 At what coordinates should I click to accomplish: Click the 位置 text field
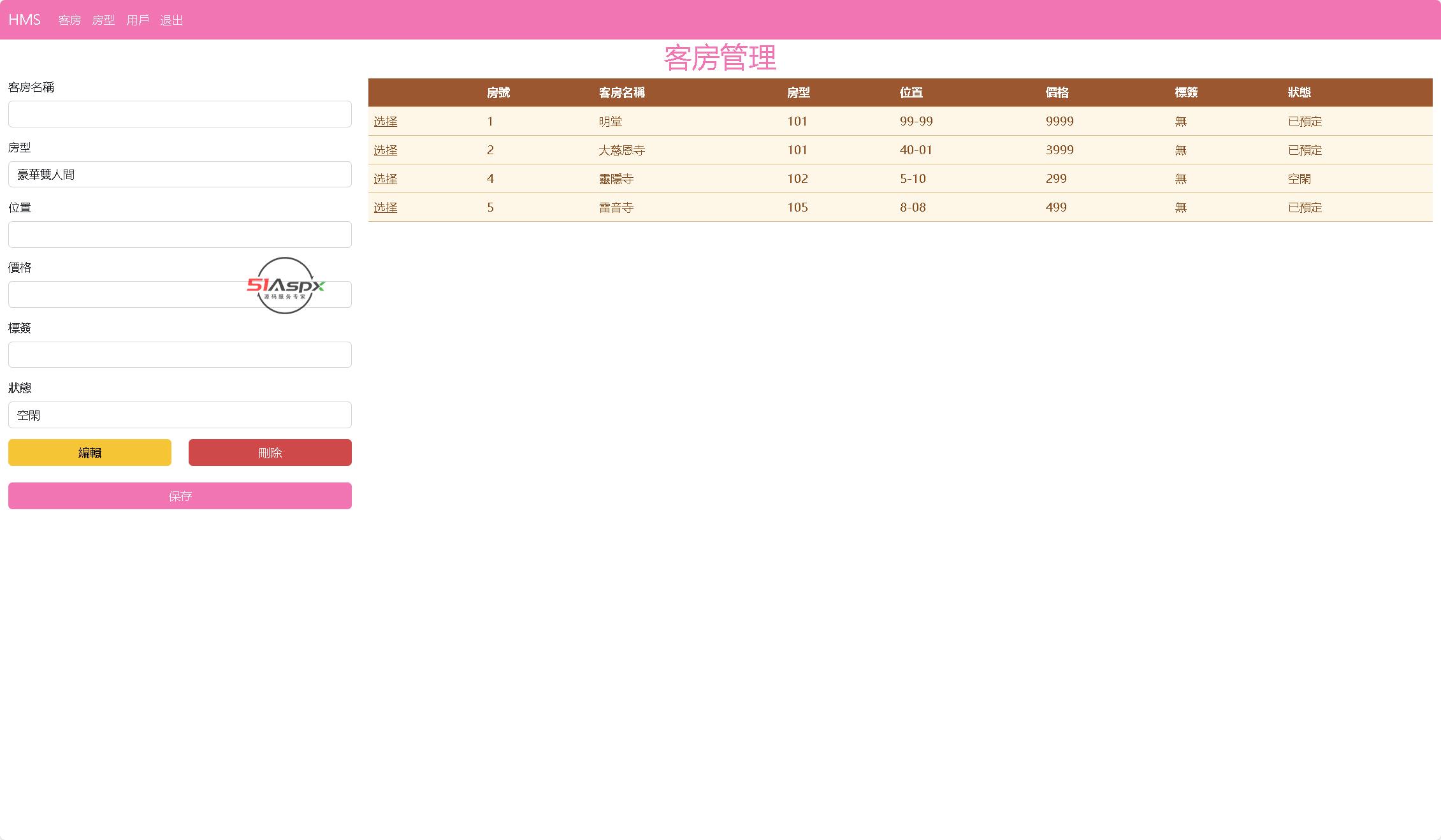(180, 235)
